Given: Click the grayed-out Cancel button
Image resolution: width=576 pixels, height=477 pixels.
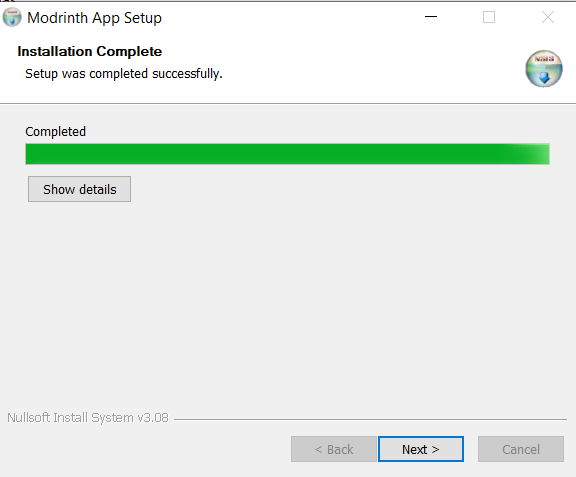Looking at the screenshot, I should [x=521, y=449].
